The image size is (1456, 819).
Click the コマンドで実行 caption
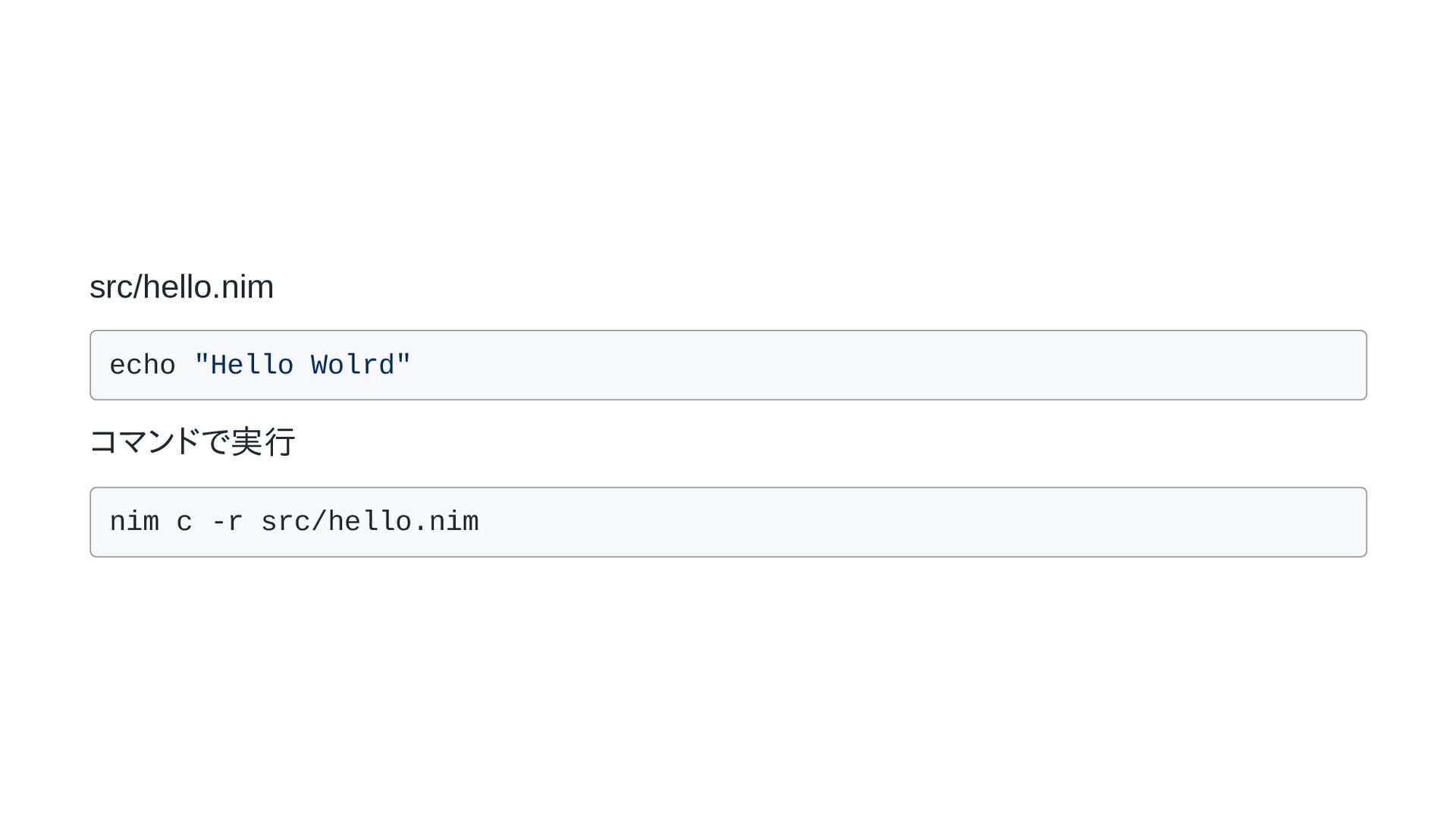tap(193, 441)
